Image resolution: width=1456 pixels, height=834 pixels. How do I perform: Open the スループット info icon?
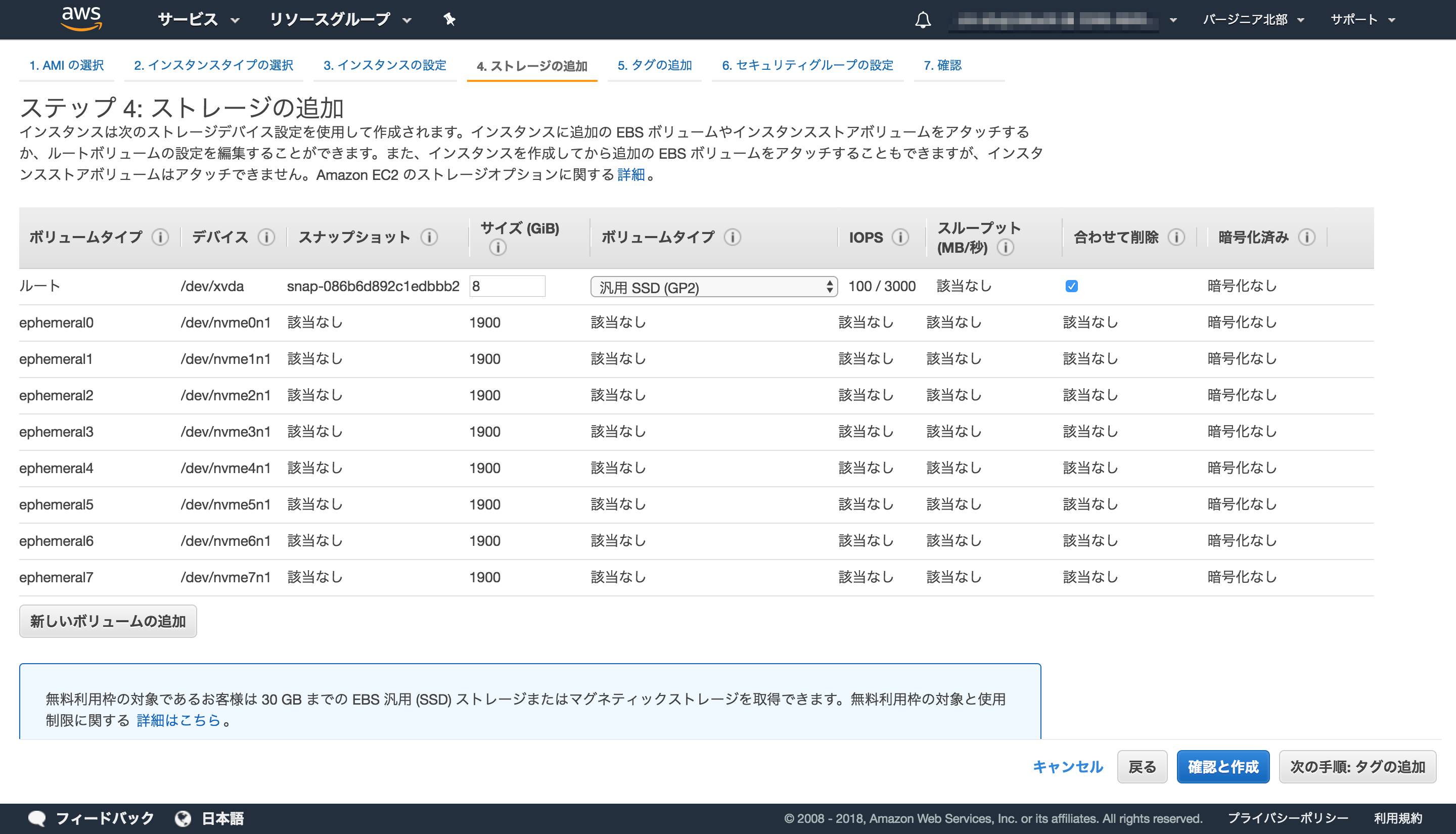click(x=1007, y=248)
